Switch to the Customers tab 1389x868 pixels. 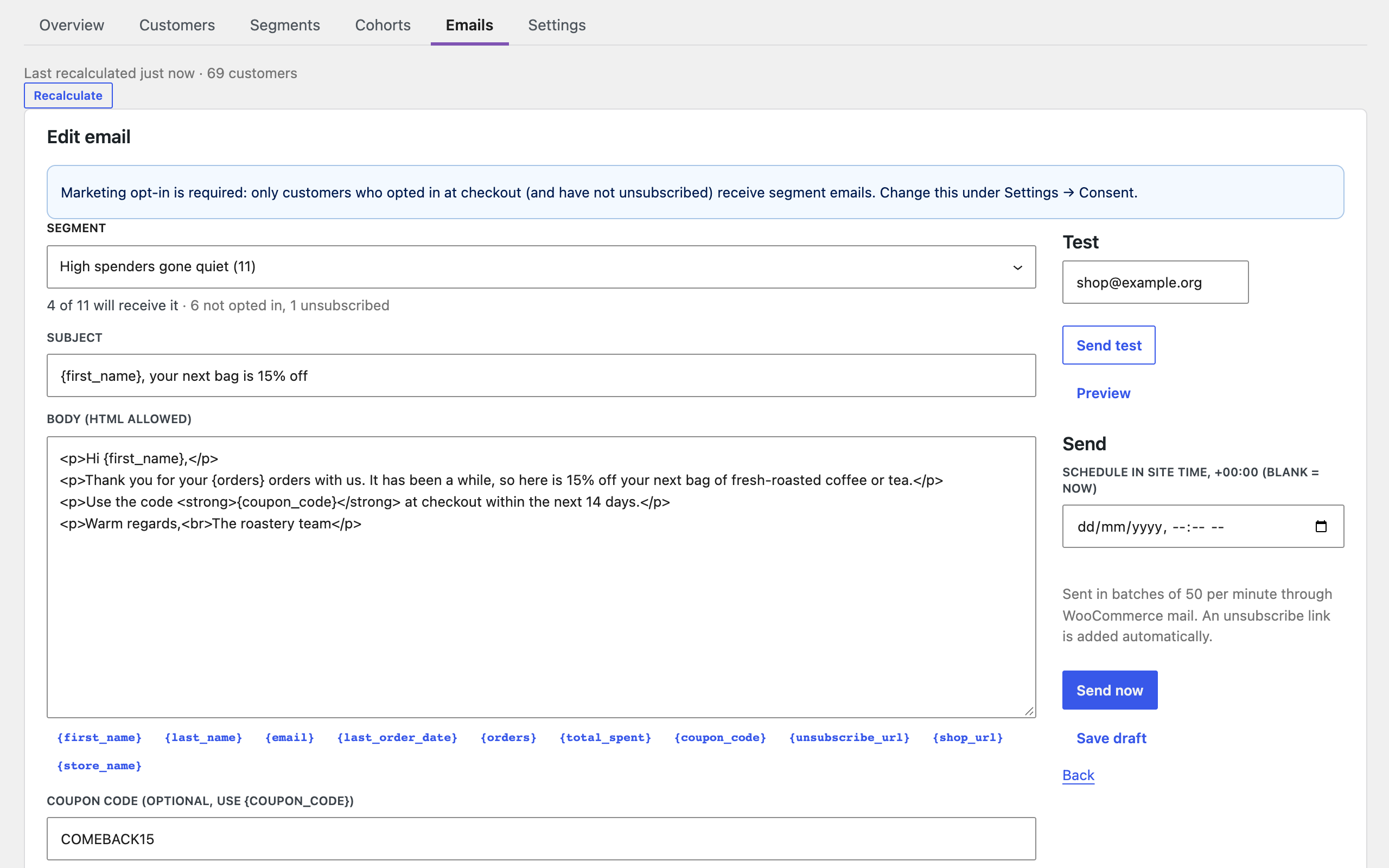pos(177,25)
